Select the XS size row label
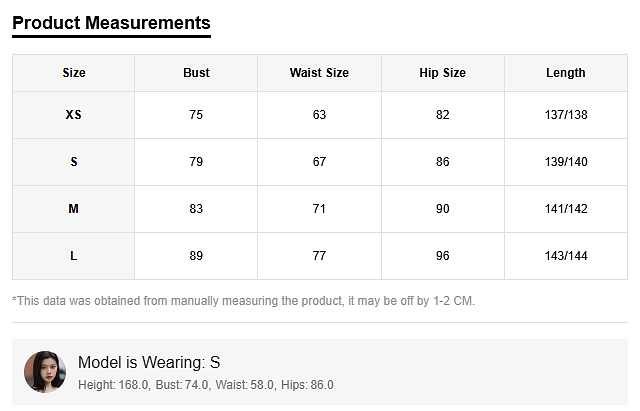640x411 pixels. point(74,115)
